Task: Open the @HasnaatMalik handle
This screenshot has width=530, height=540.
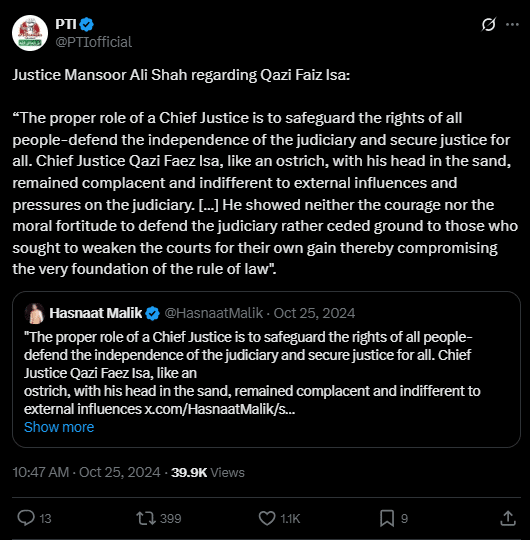Action: [x=214, y=313]
